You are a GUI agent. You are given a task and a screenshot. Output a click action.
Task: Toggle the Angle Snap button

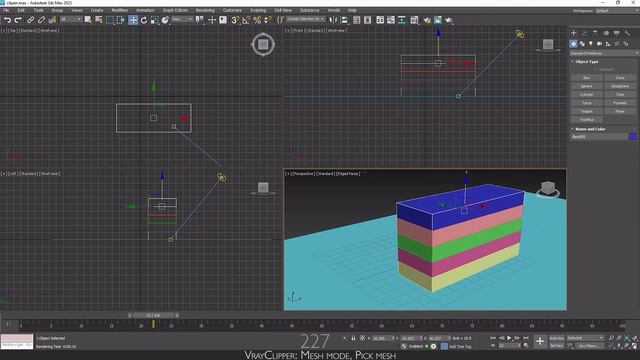tap(246, 20)
